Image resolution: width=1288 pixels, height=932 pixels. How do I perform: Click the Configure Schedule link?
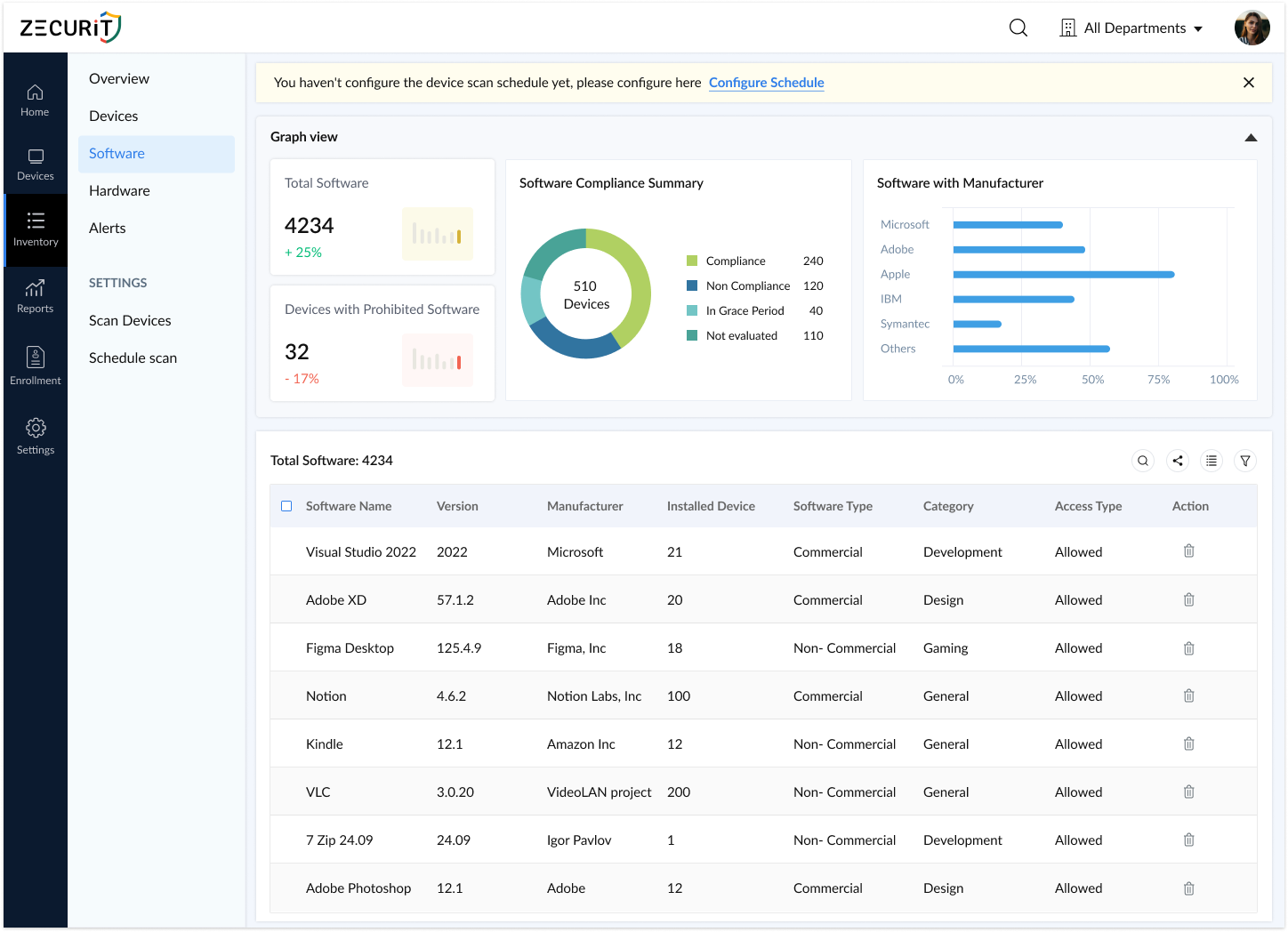(x=767, y=83)
